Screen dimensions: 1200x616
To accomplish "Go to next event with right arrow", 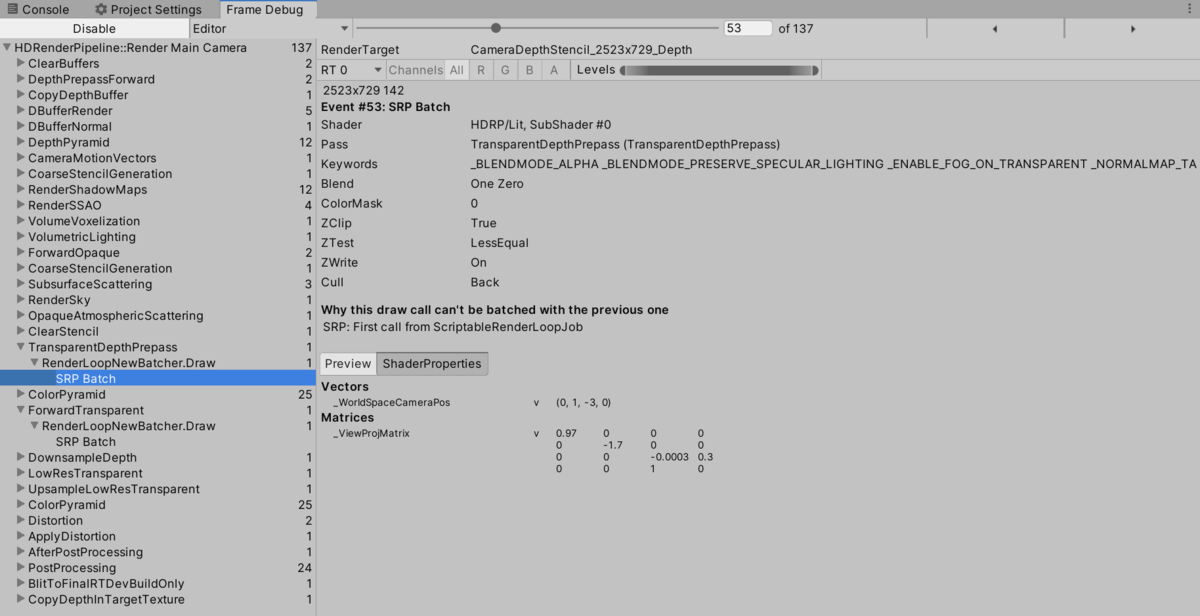I will point(1132,29).
